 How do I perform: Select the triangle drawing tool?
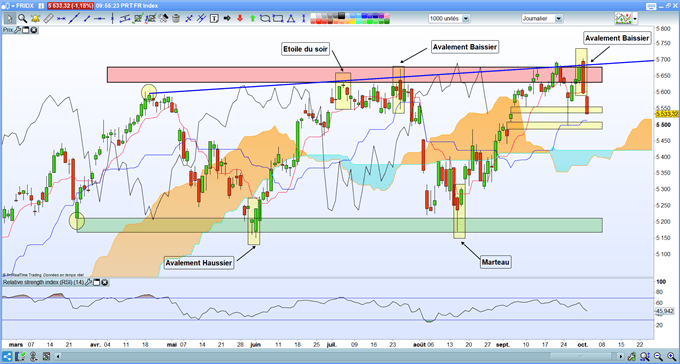[291, 19]
